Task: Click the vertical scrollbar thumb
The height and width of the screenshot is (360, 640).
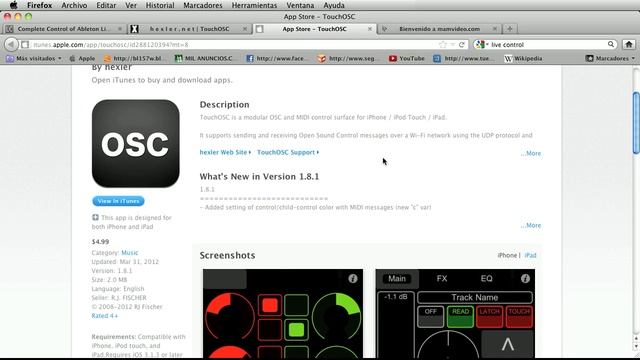Action: point(636,123)
